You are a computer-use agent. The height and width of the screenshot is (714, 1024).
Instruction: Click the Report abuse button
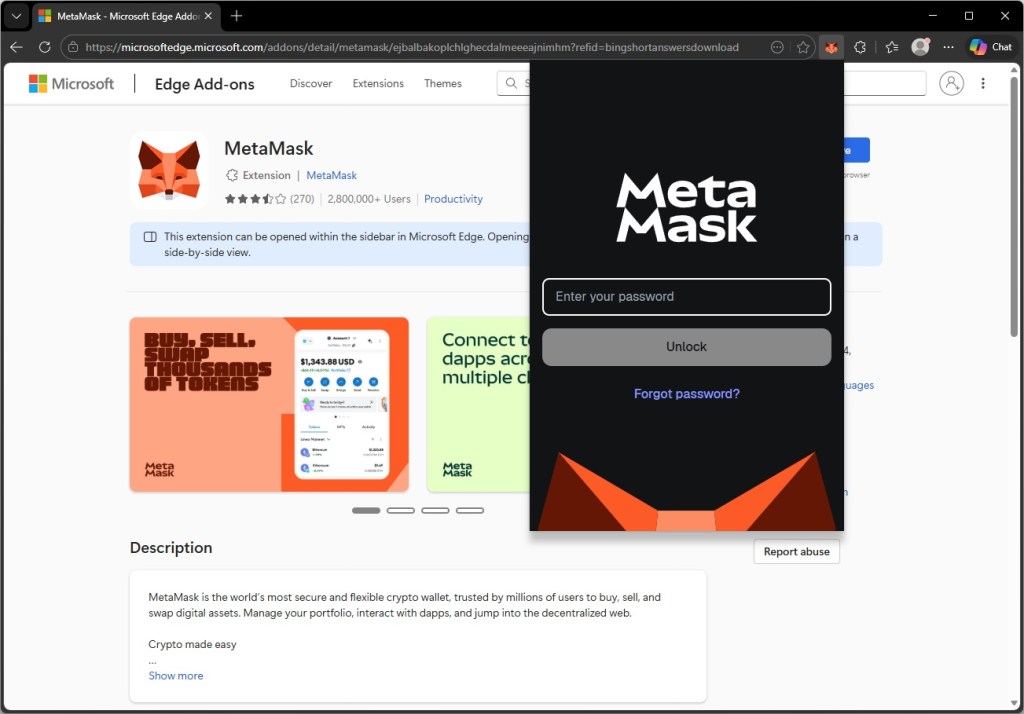(796, 552)
